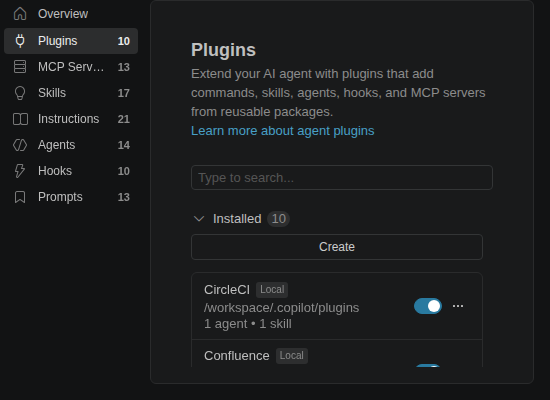Click the MCP Servers stack icon
The width and height of the screenshot is (550, 400).
point(20,67)
